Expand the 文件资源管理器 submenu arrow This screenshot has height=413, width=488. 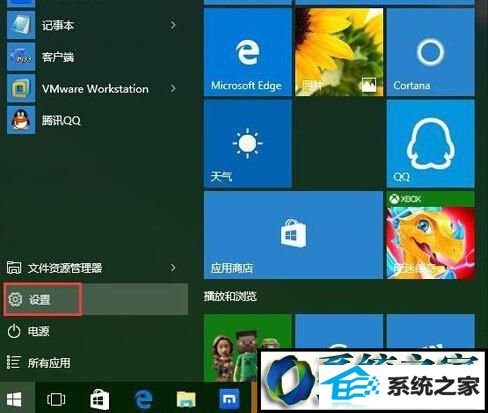click(173, 268)
